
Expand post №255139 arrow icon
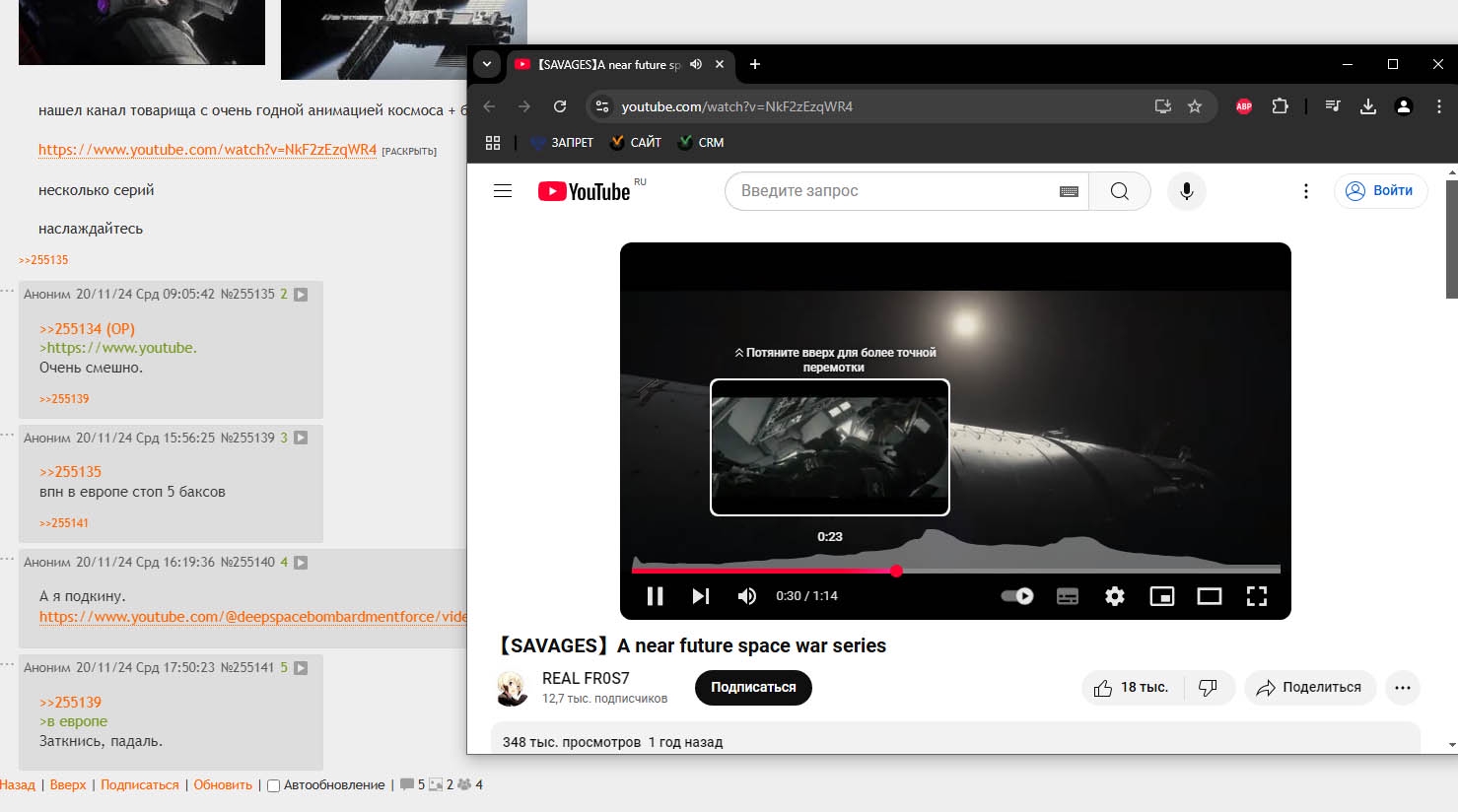301,439
